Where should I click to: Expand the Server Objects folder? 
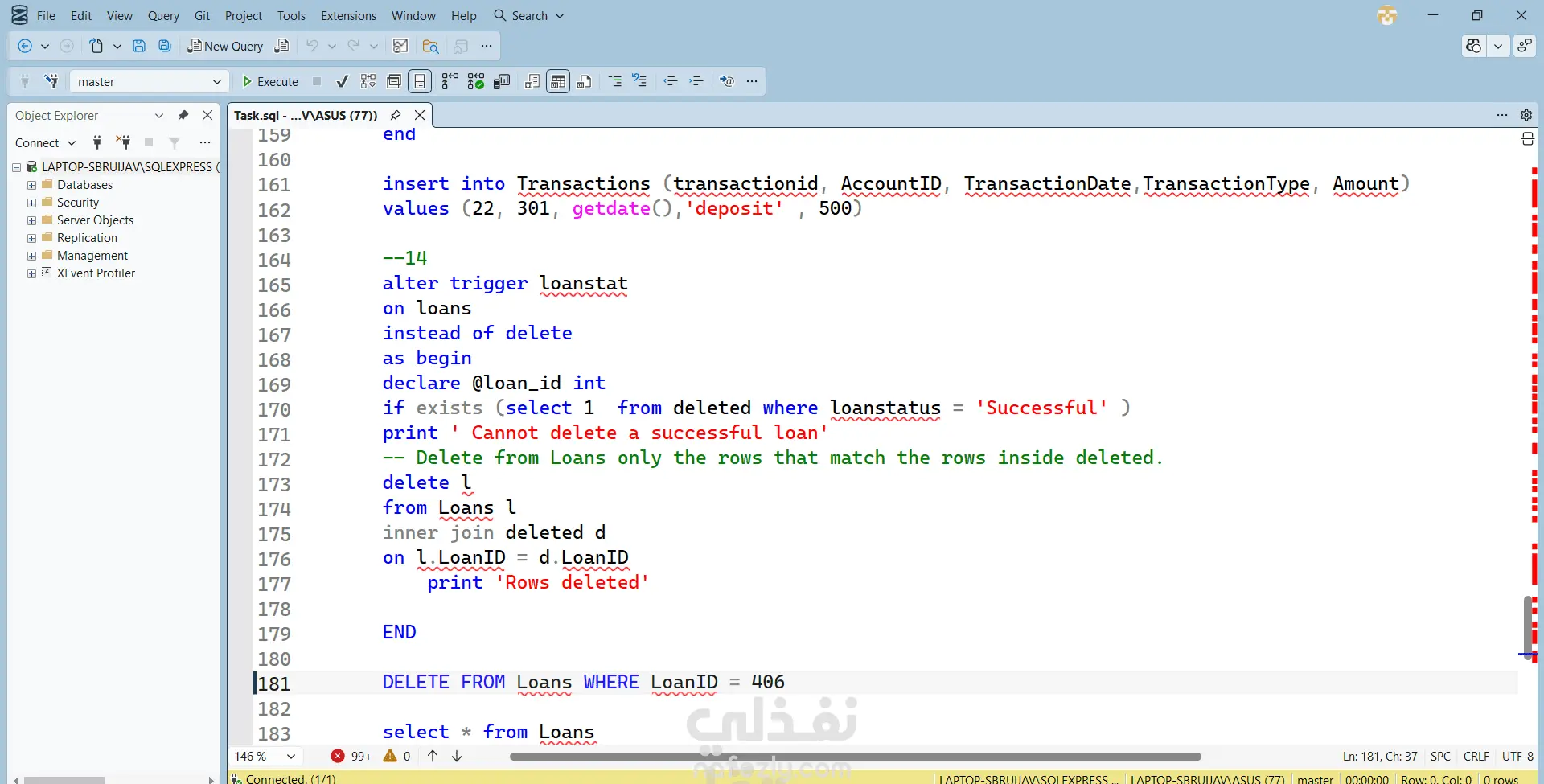point(31,220)
